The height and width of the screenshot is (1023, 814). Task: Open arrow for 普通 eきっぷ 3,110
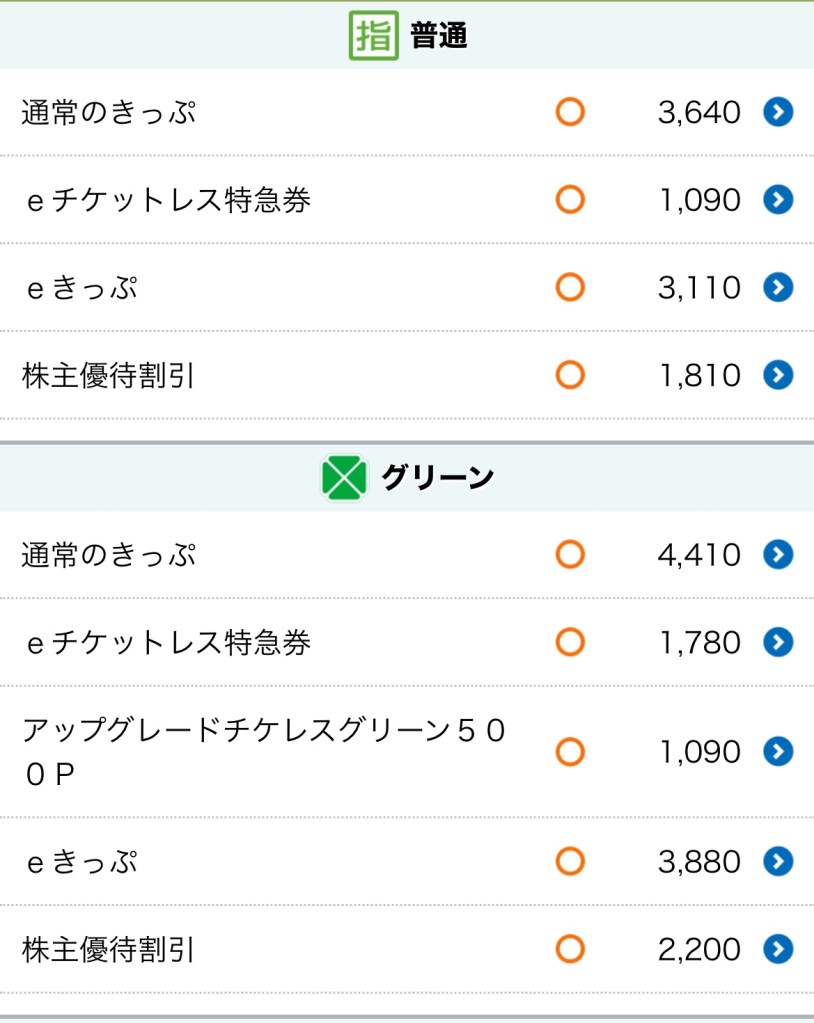[x=778, y=288]
